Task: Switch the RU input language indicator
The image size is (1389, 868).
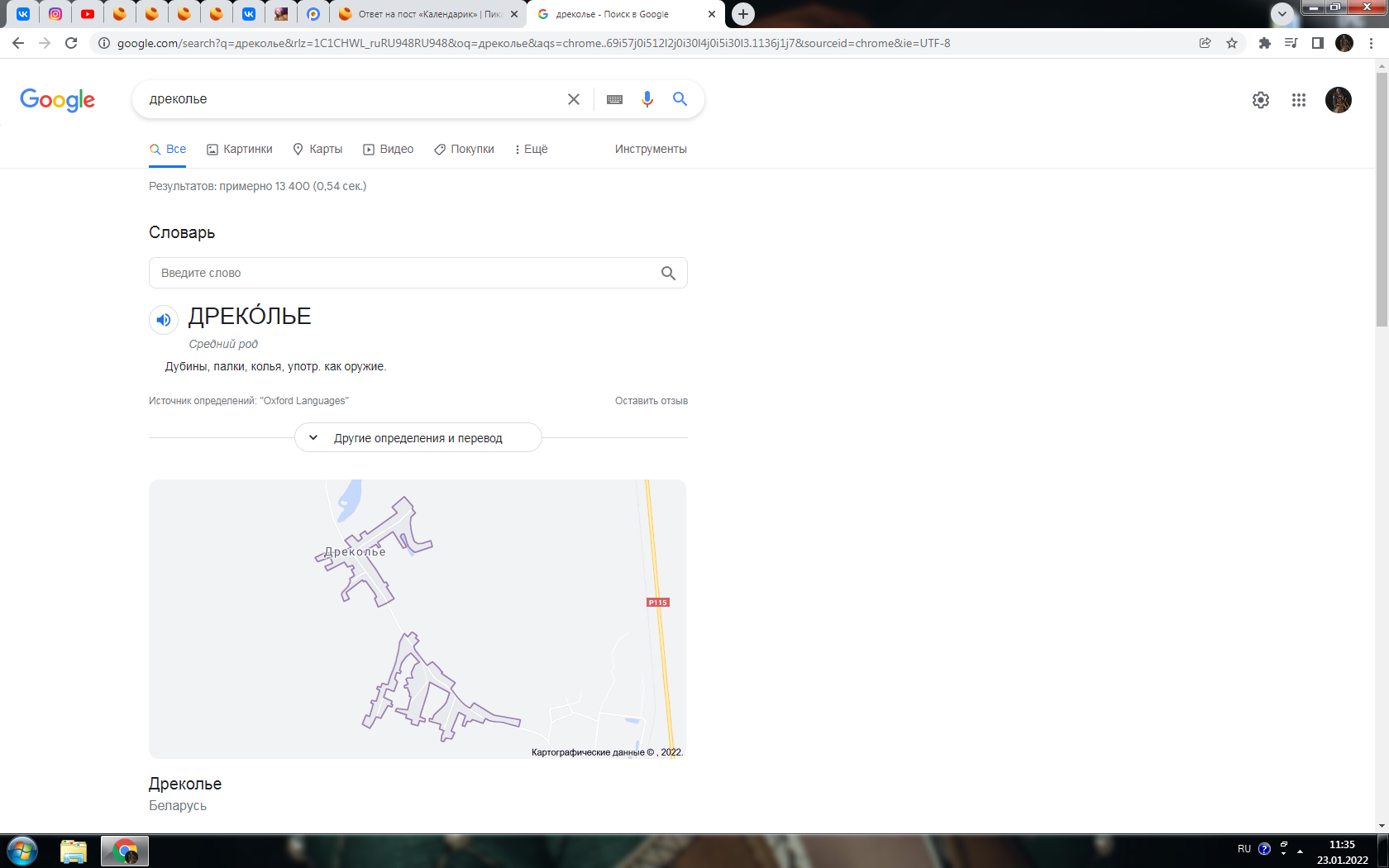Action: pyautogui.click(x=1244, y=849)
